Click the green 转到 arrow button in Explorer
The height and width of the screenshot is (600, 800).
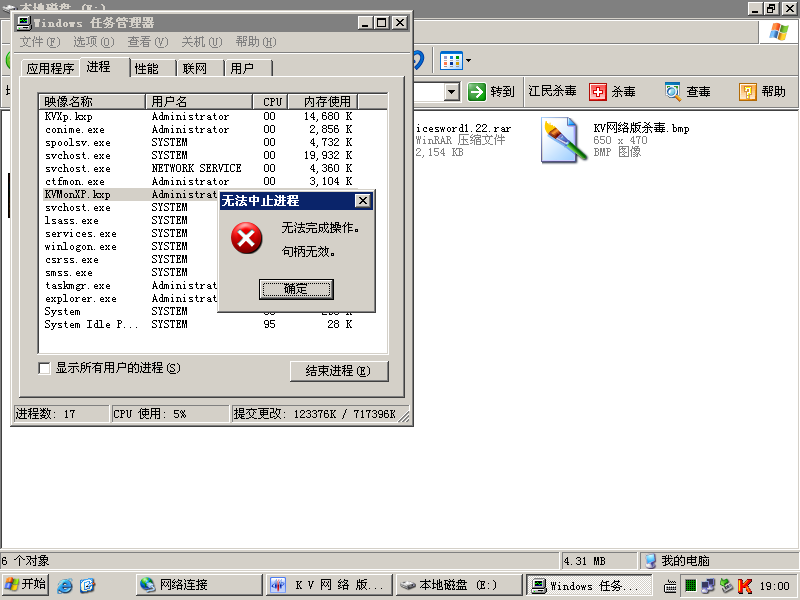click(x=477, y=92)
